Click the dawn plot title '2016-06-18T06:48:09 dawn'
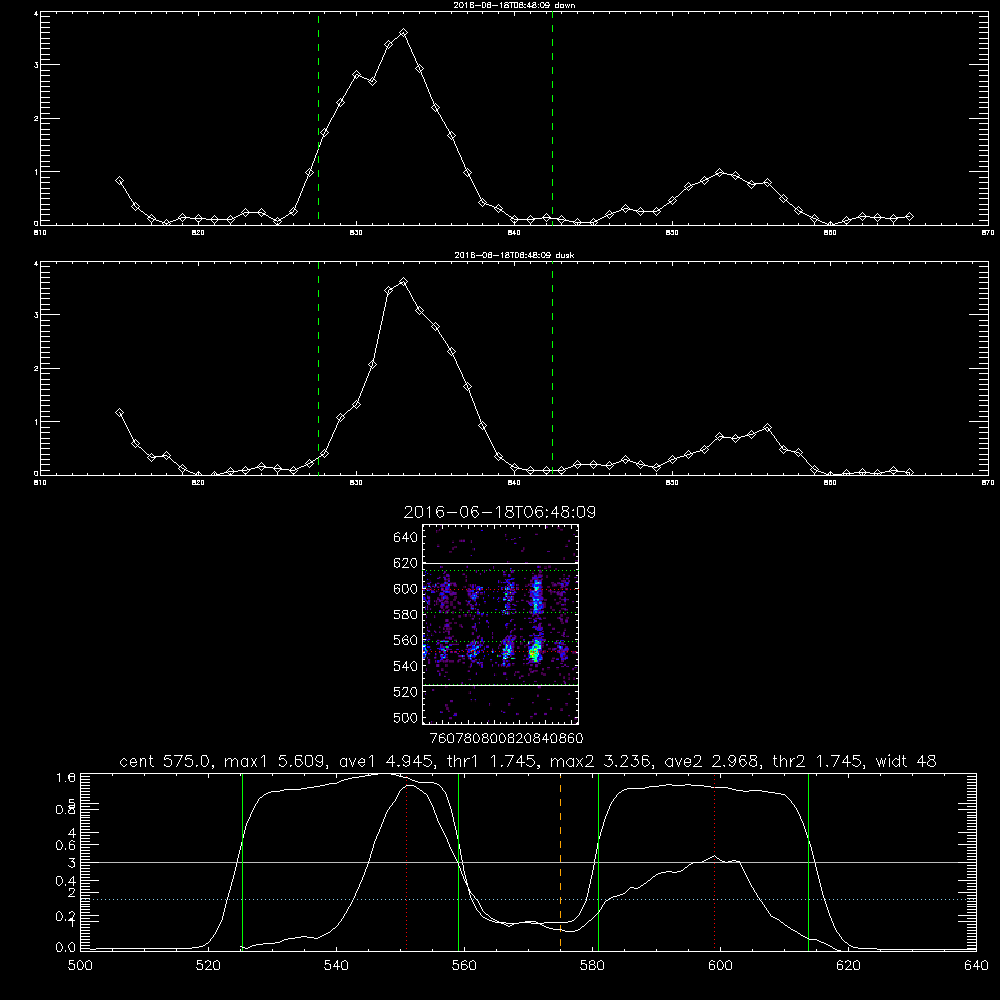This screenshot has width=1000, height=1000. [514, 5]
